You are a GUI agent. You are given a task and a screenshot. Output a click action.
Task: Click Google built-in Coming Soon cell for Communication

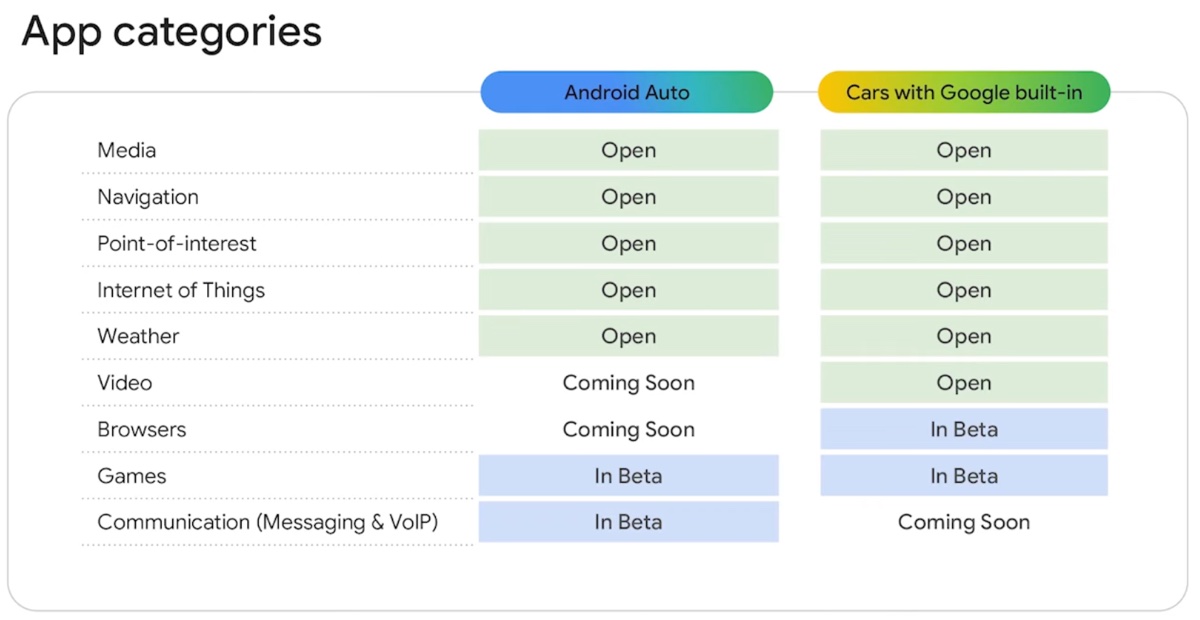pyautogui.click(x=964, y=522)
